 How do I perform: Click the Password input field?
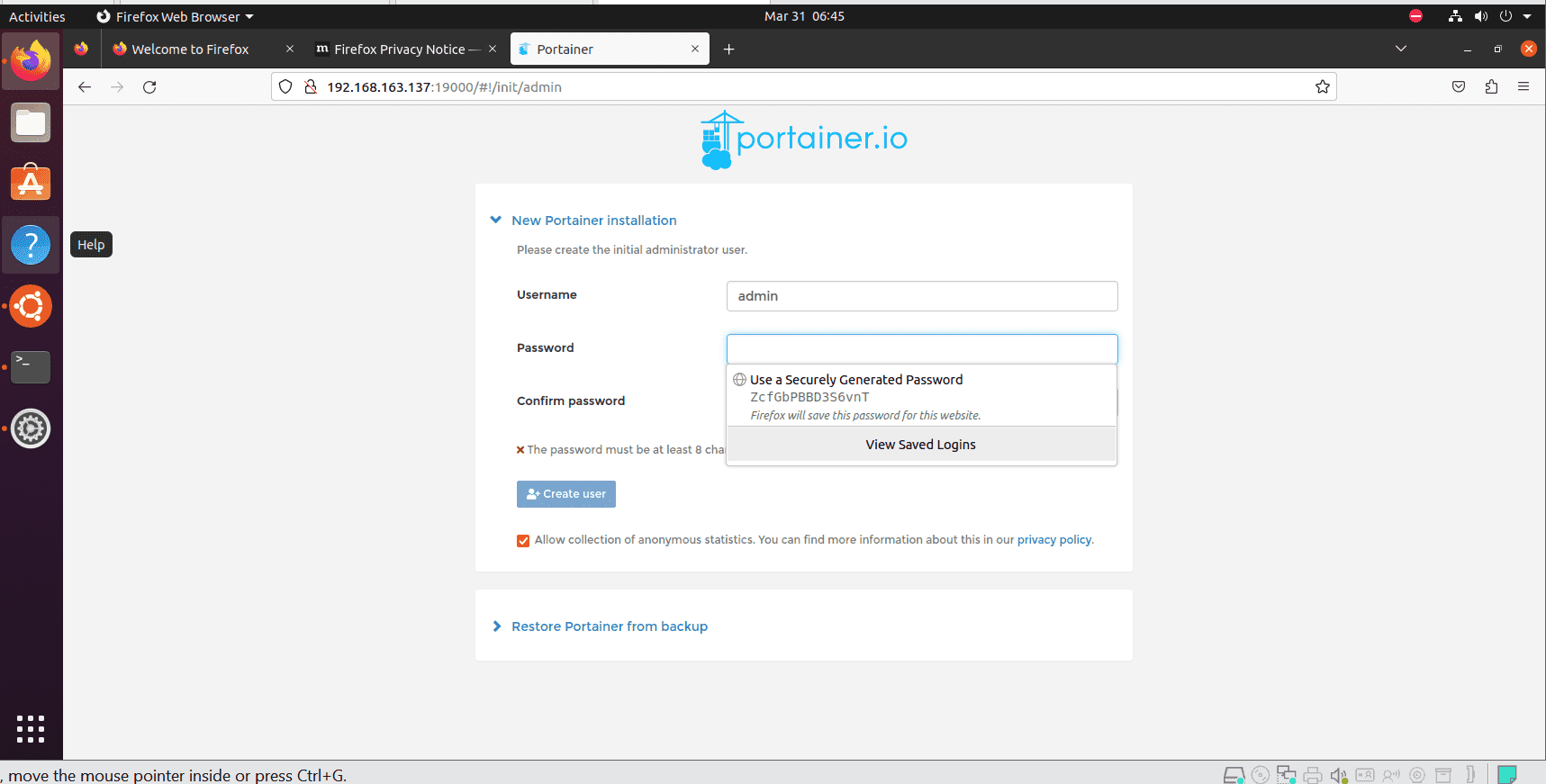coord(922,349)
